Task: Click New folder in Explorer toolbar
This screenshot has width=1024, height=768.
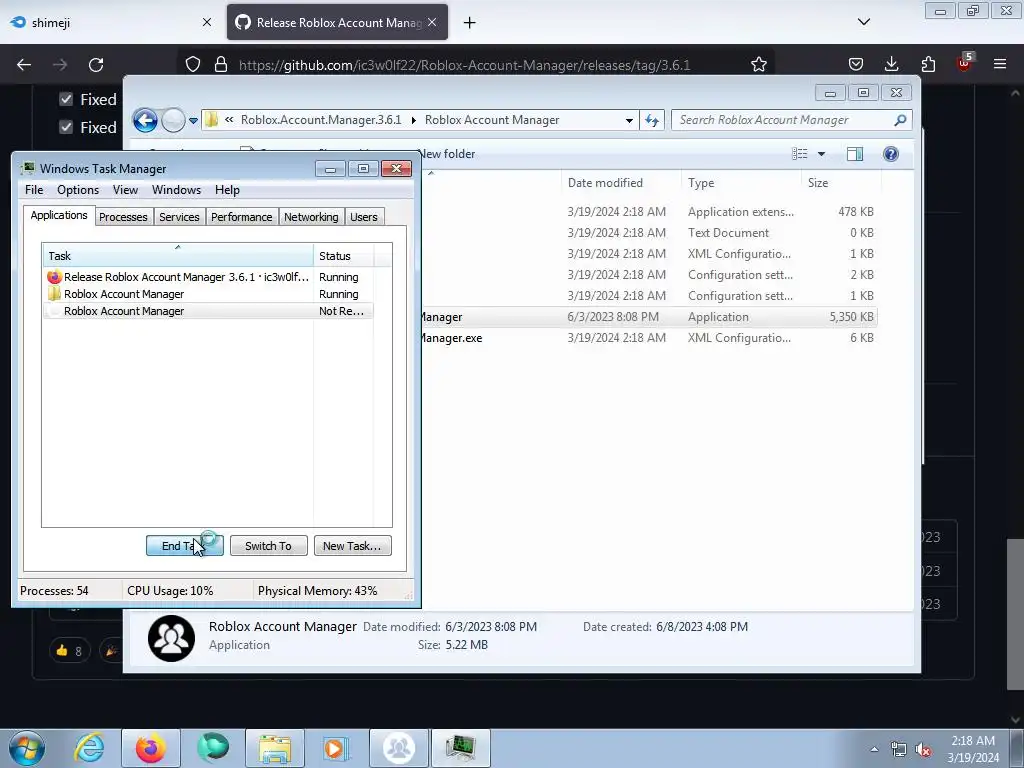Action: pos(447,154)
